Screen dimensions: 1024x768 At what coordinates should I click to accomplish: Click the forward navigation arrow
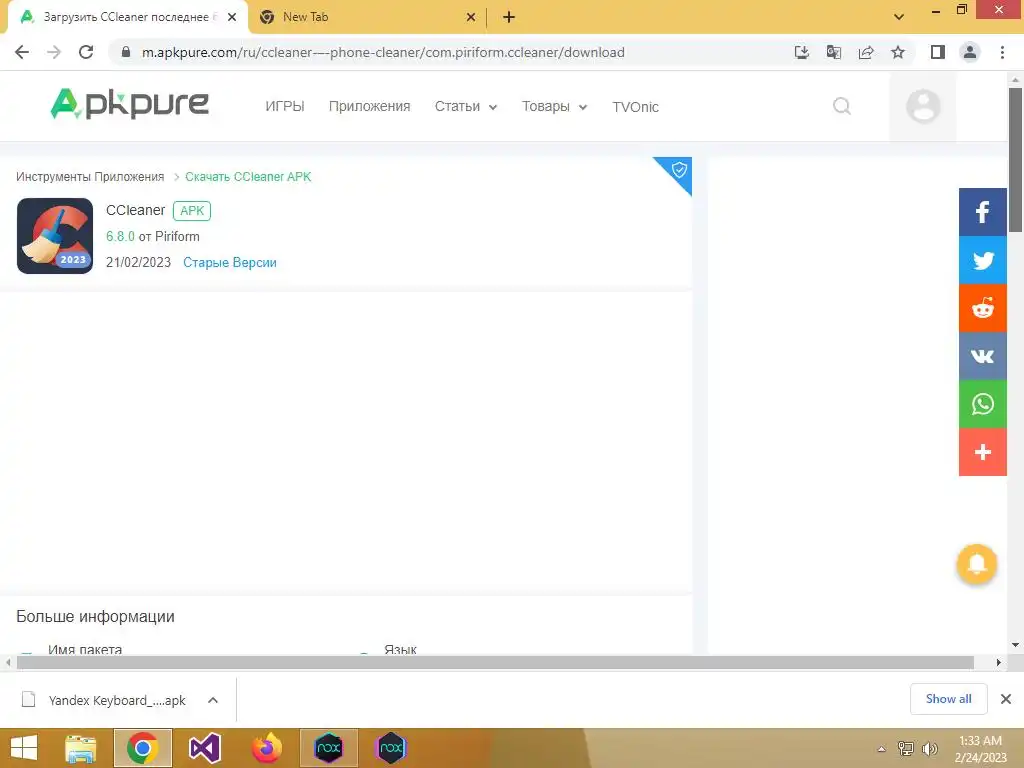[54, 52]
